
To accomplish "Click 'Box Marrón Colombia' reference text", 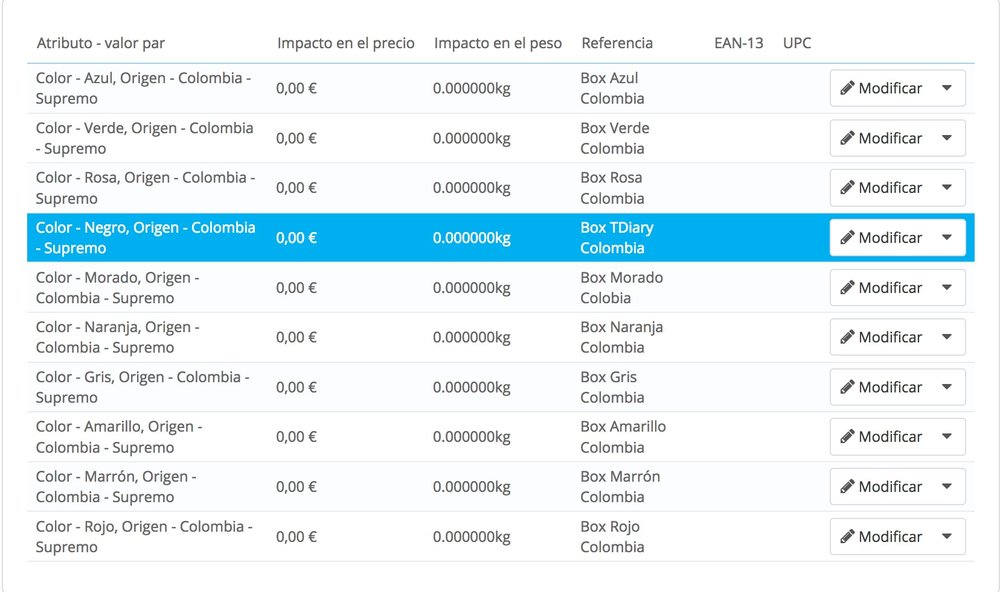I will [x=621, y=487].
